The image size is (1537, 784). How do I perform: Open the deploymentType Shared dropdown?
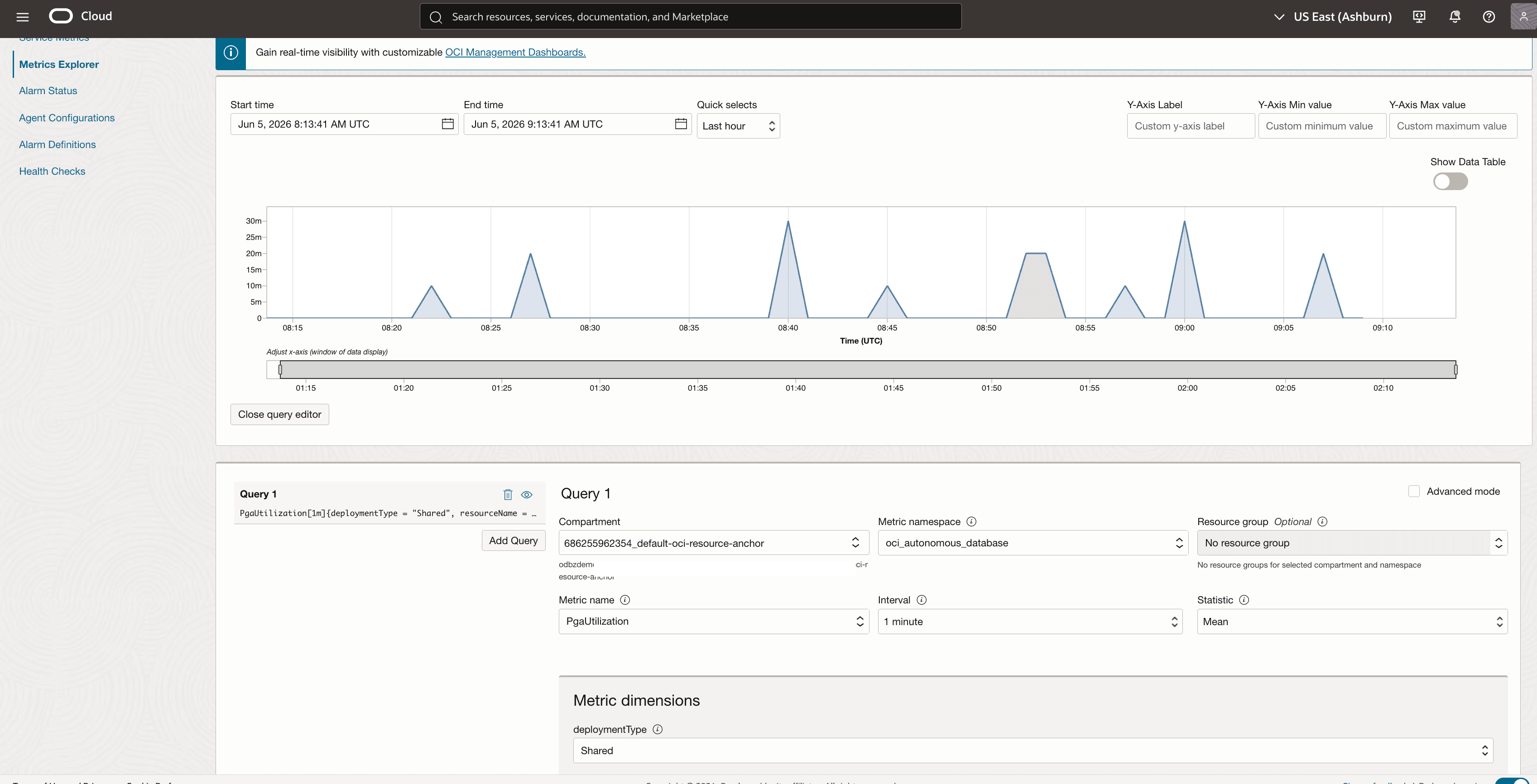point(1033,751)
